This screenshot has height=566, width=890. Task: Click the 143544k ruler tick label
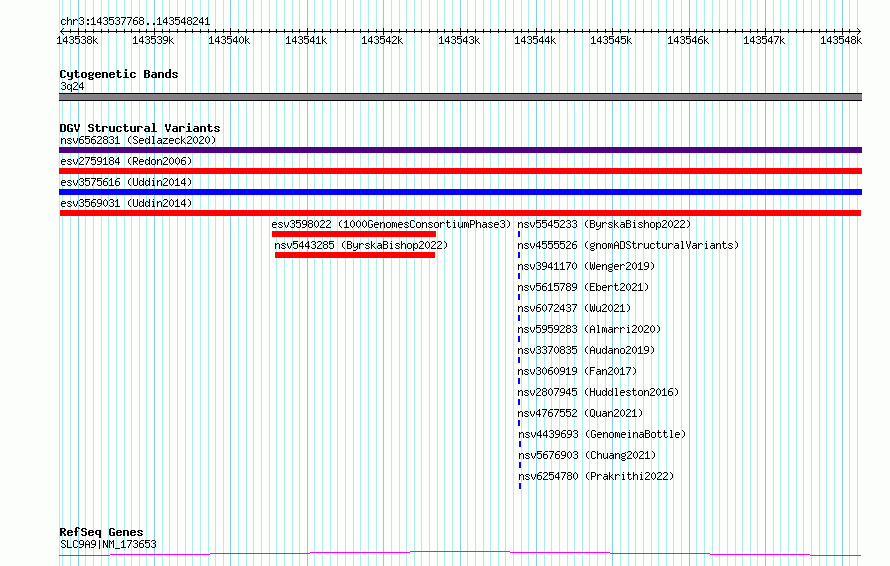(535, 40)
